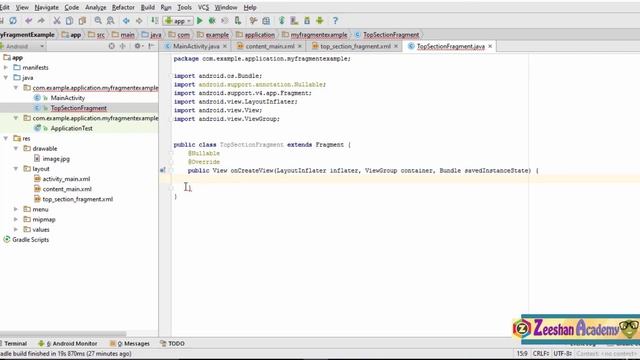This screenshot has height=360, width=640.
Task: Close the TopSectionFragment.java tab
Action: coord(490,46)
